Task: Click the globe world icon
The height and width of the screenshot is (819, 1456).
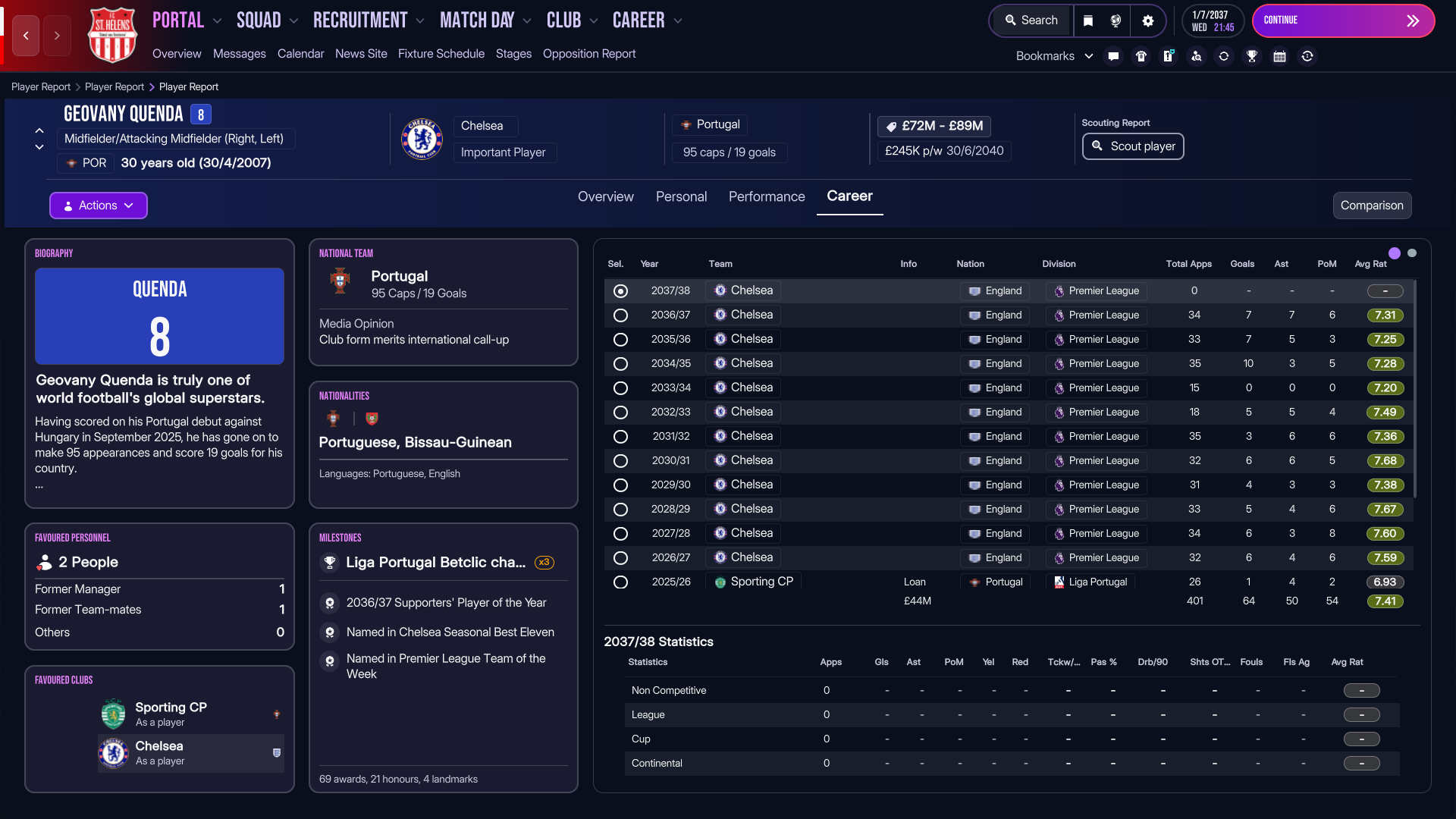Action: tap(1116, 20)
